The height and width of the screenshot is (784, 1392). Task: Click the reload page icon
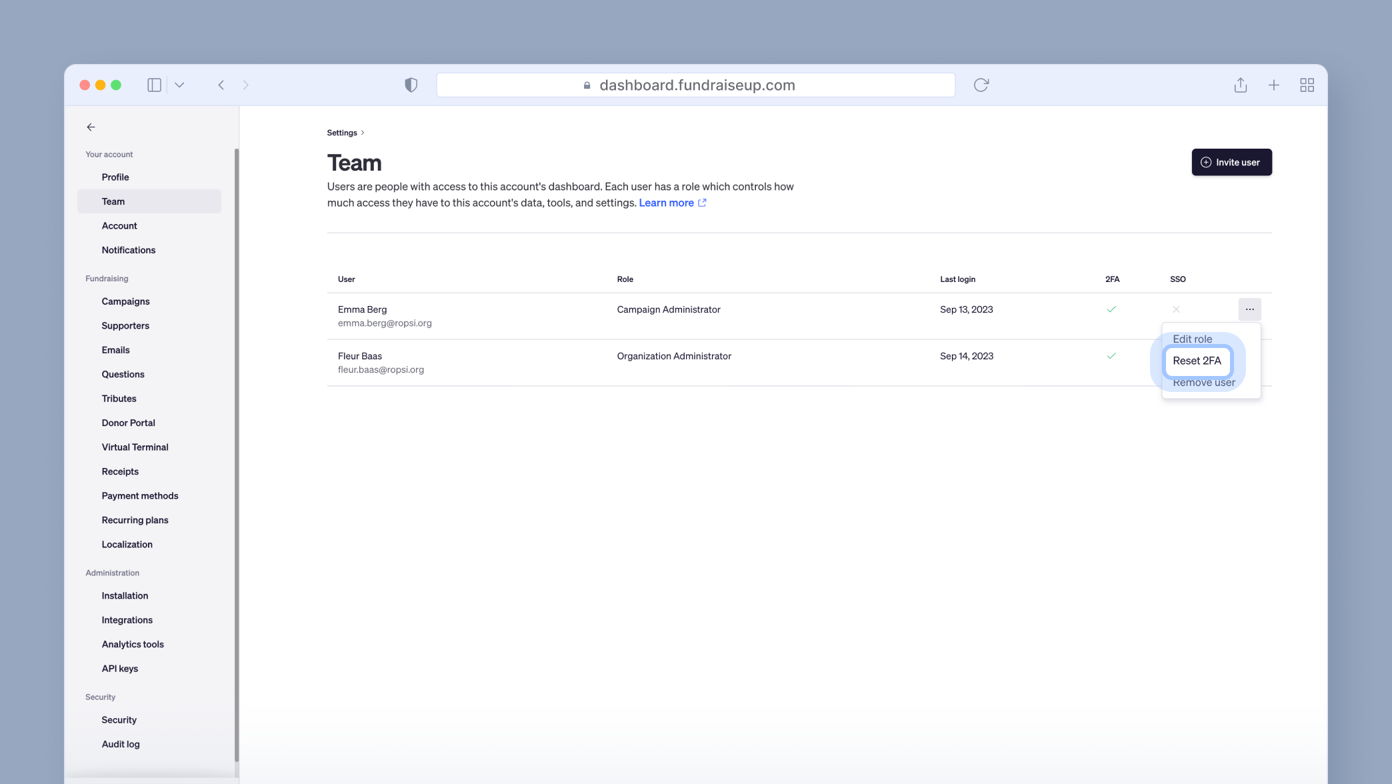[981, 85]
